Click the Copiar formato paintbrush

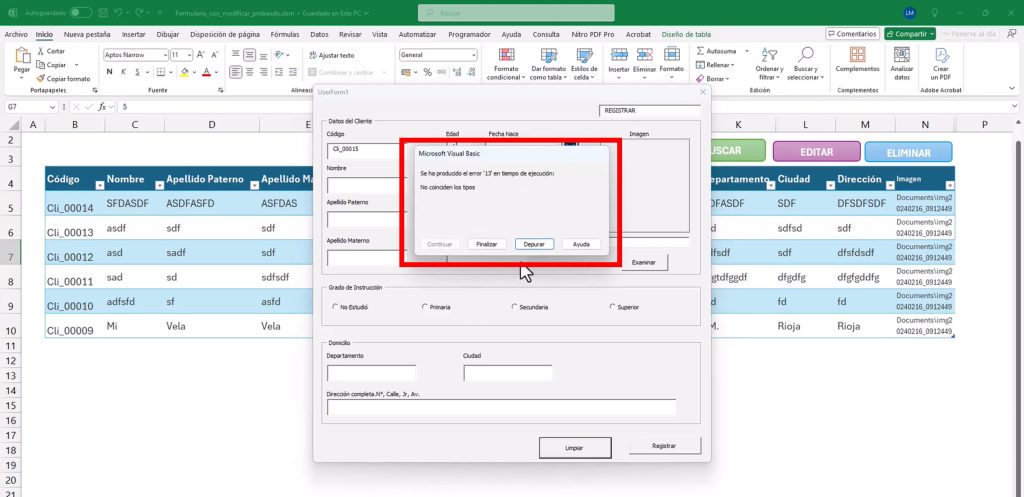(x=41, y=78)
